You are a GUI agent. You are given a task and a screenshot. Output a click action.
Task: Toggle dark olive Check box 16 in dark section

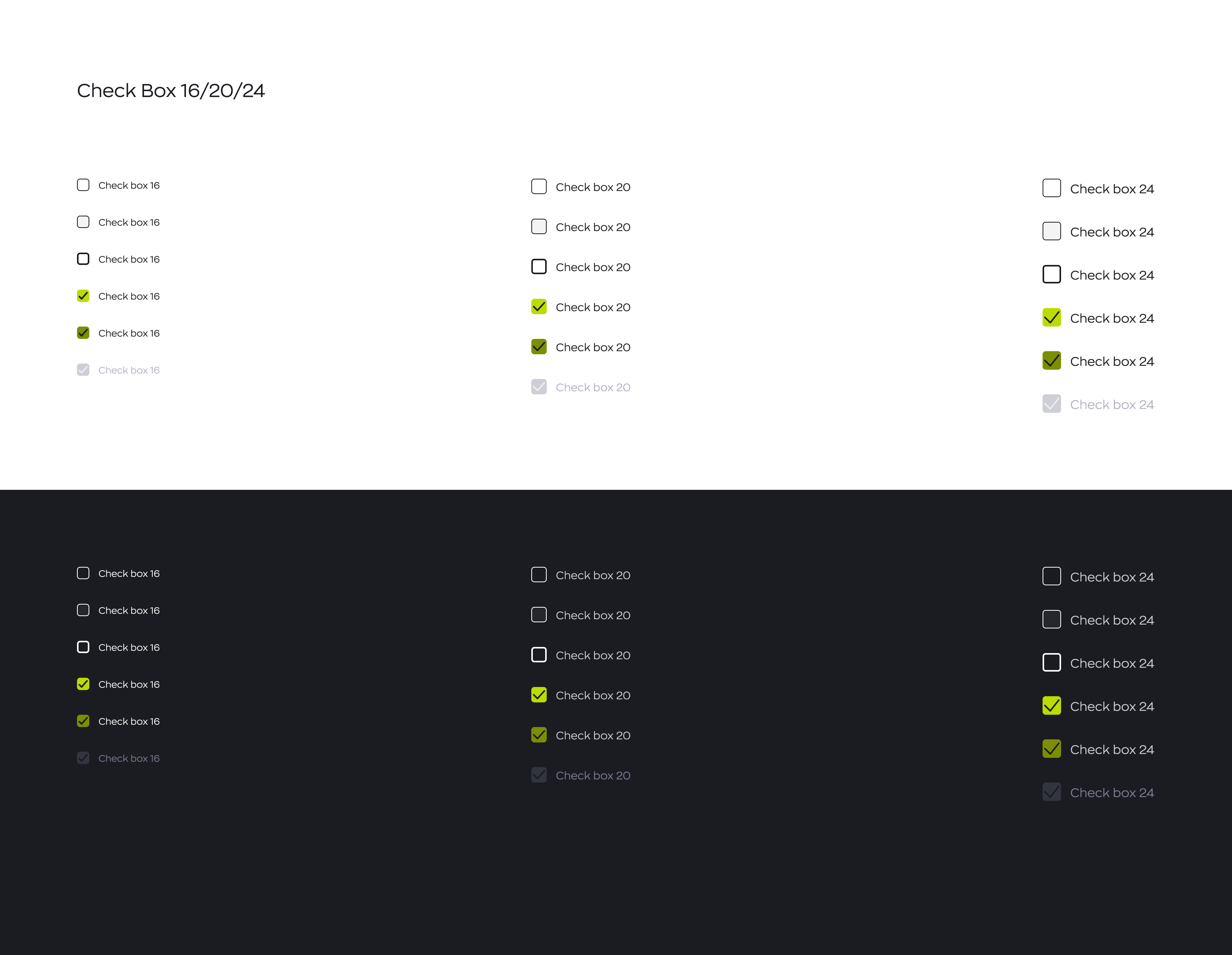click(83, 721)
